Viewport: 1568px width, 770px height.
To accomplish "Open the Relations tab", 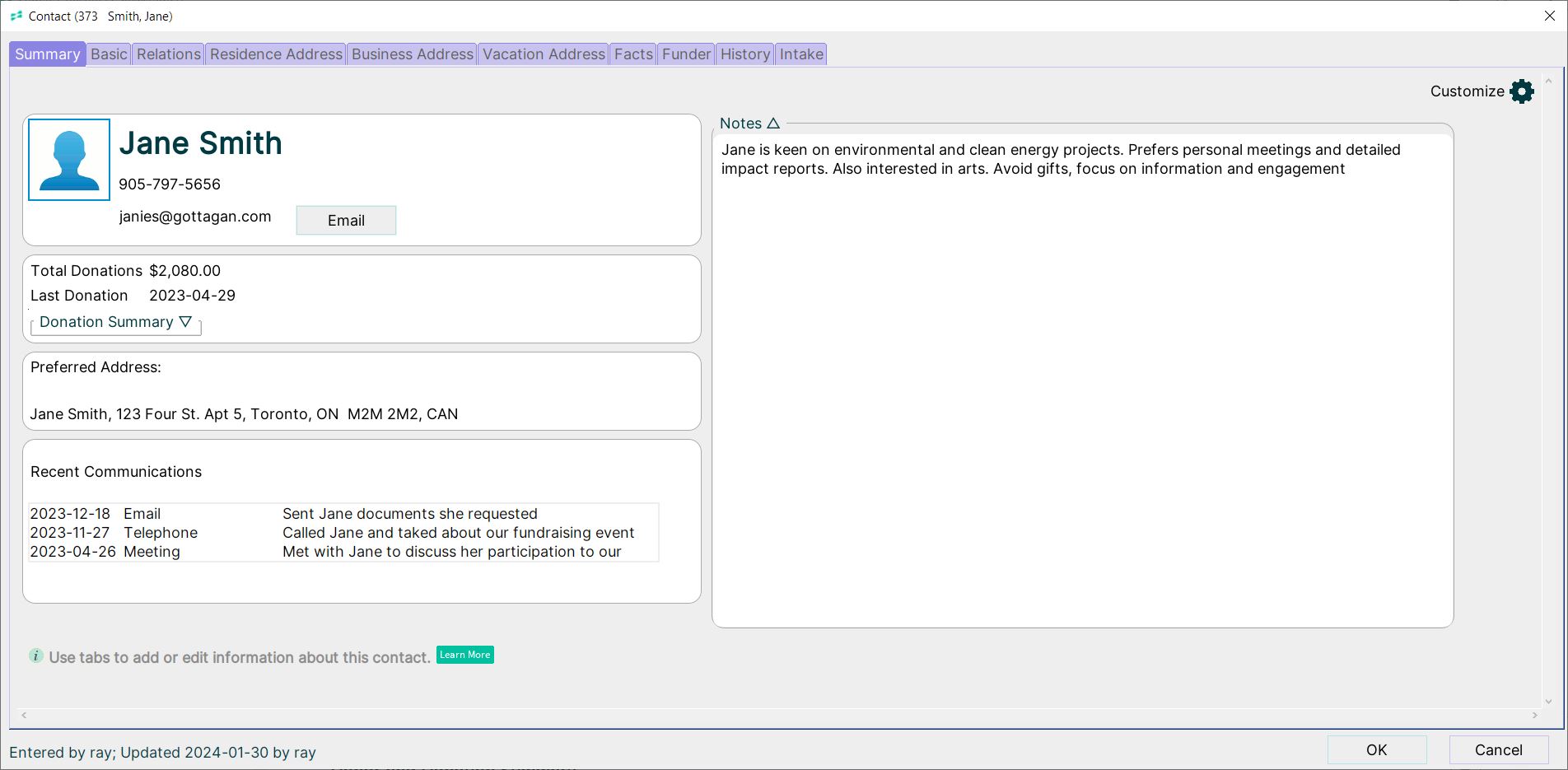I will click(x=169, y=54).
